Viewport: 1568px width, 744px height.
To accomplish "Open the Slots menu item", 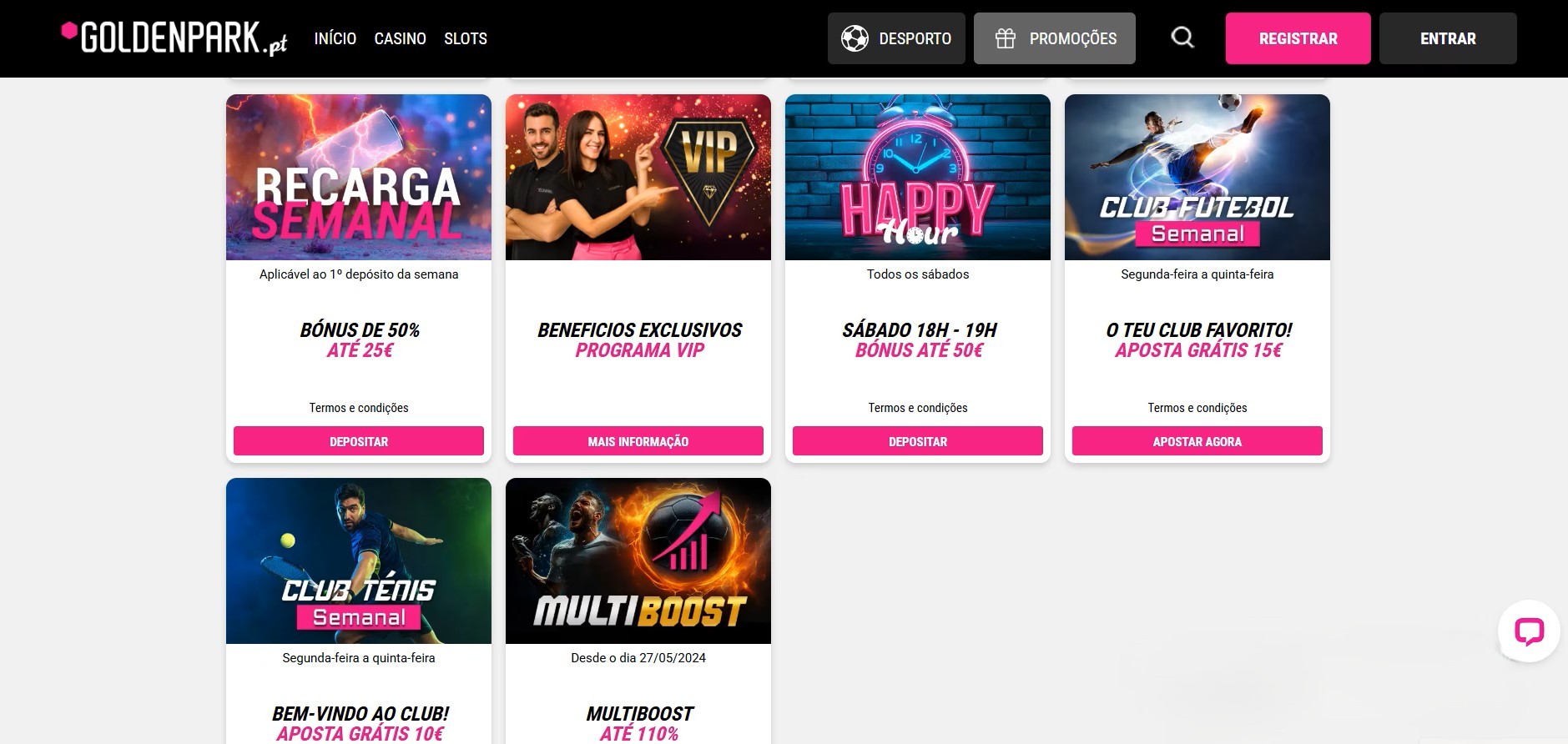I will pyautogui.click(x=466, y=38).
